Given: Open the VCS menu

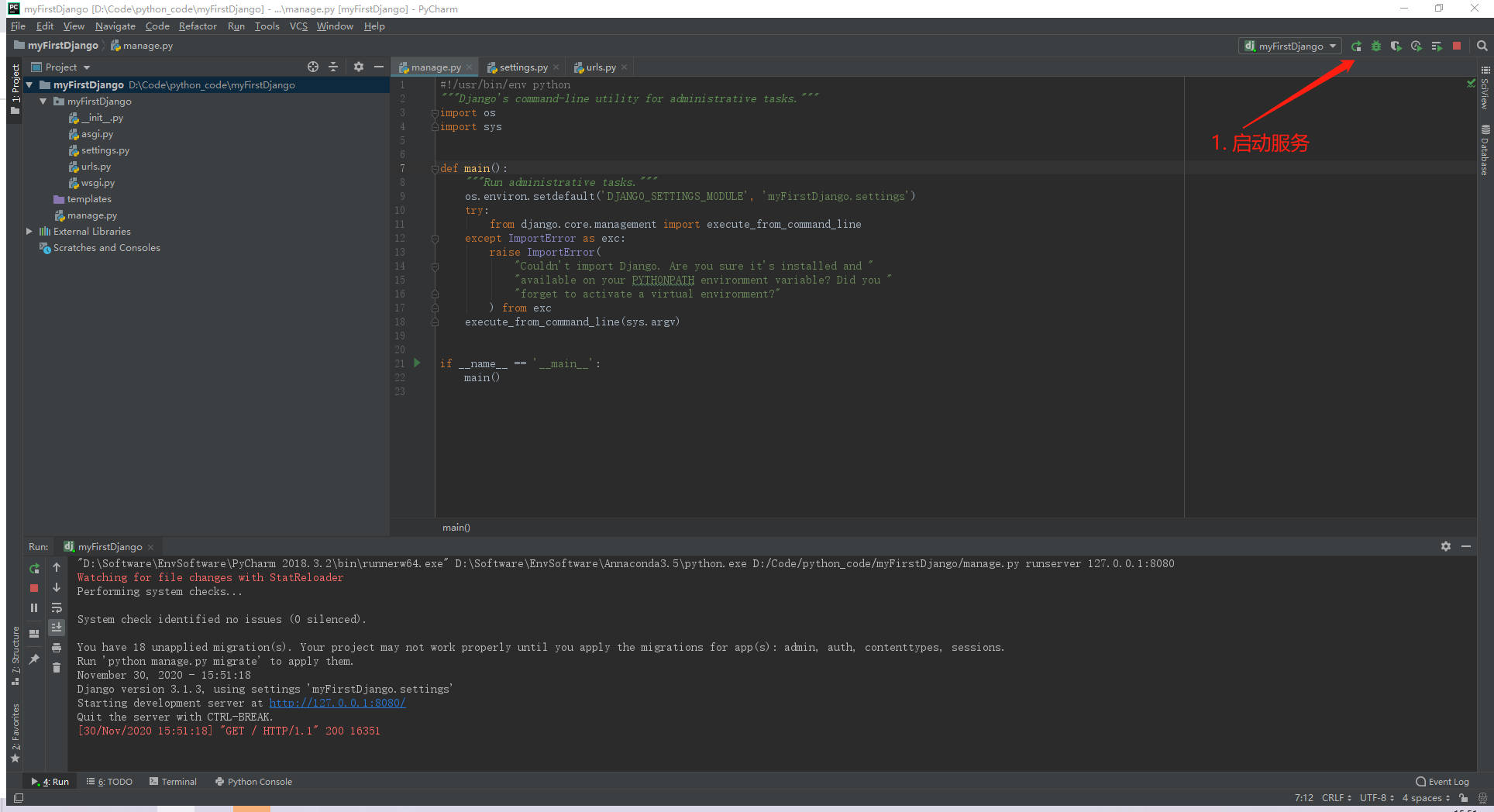Looking at the screenshot, I should coord(298,26).
